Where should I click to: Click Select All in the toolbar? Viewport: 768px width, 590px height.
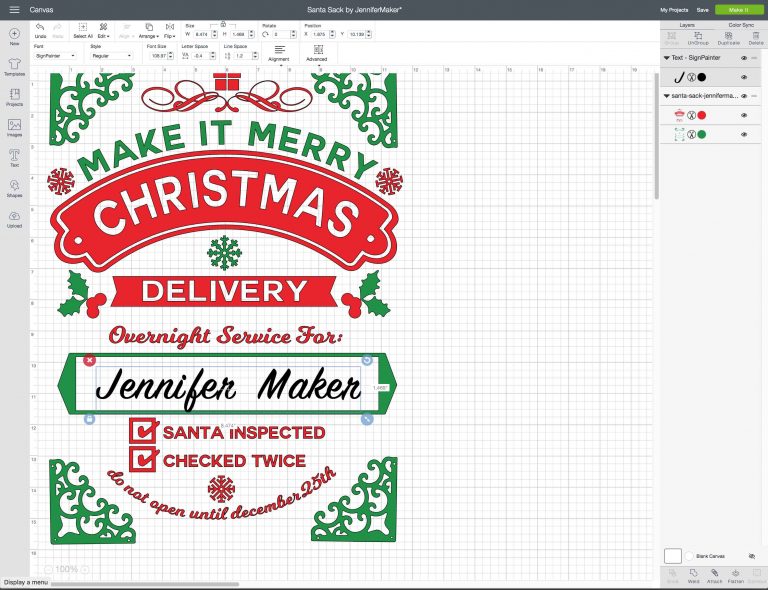click(x=83, y=30)
